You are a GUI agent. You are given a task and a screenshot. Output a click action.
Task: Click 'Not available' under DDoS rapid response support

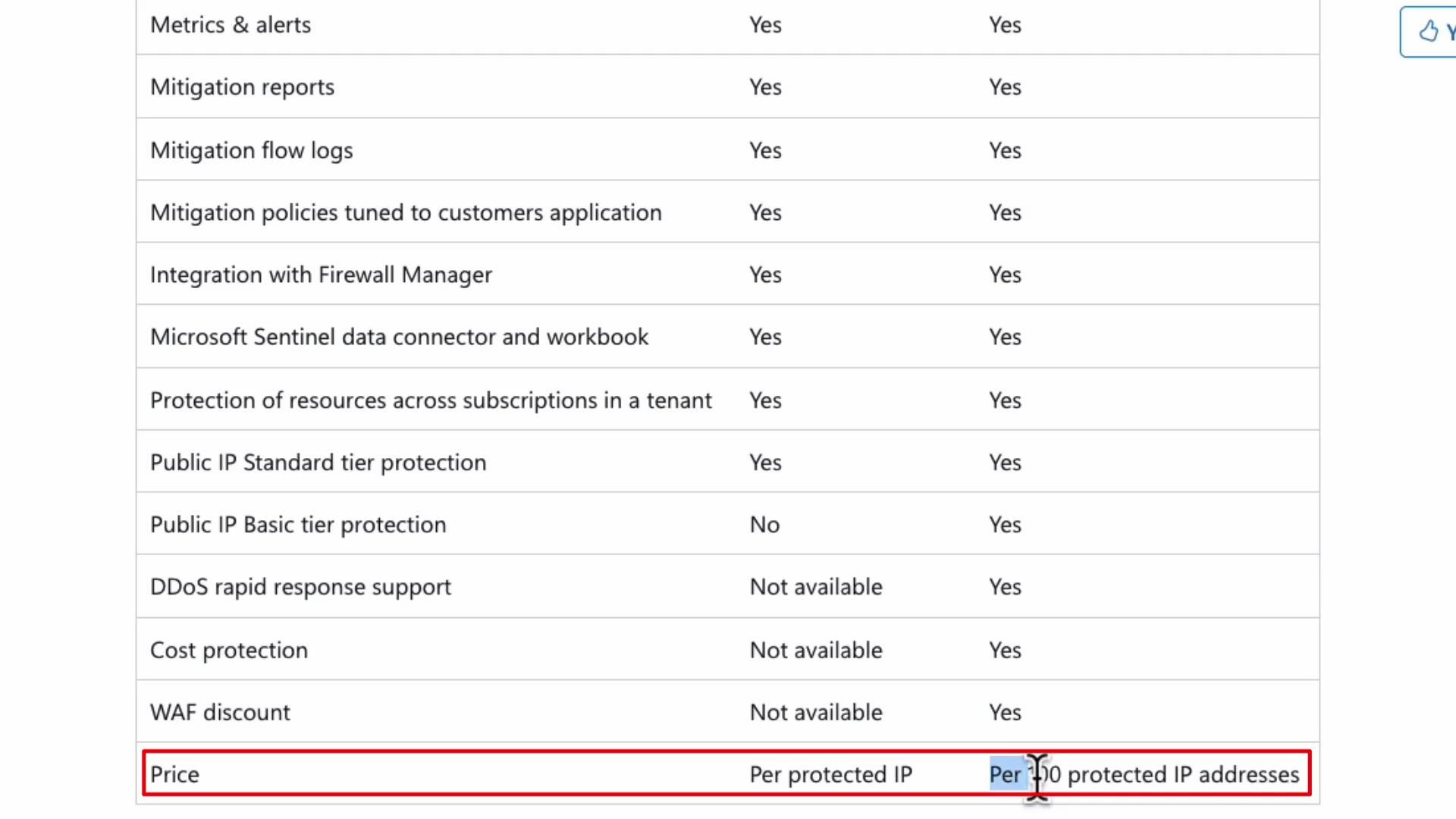tap(816, 586)
